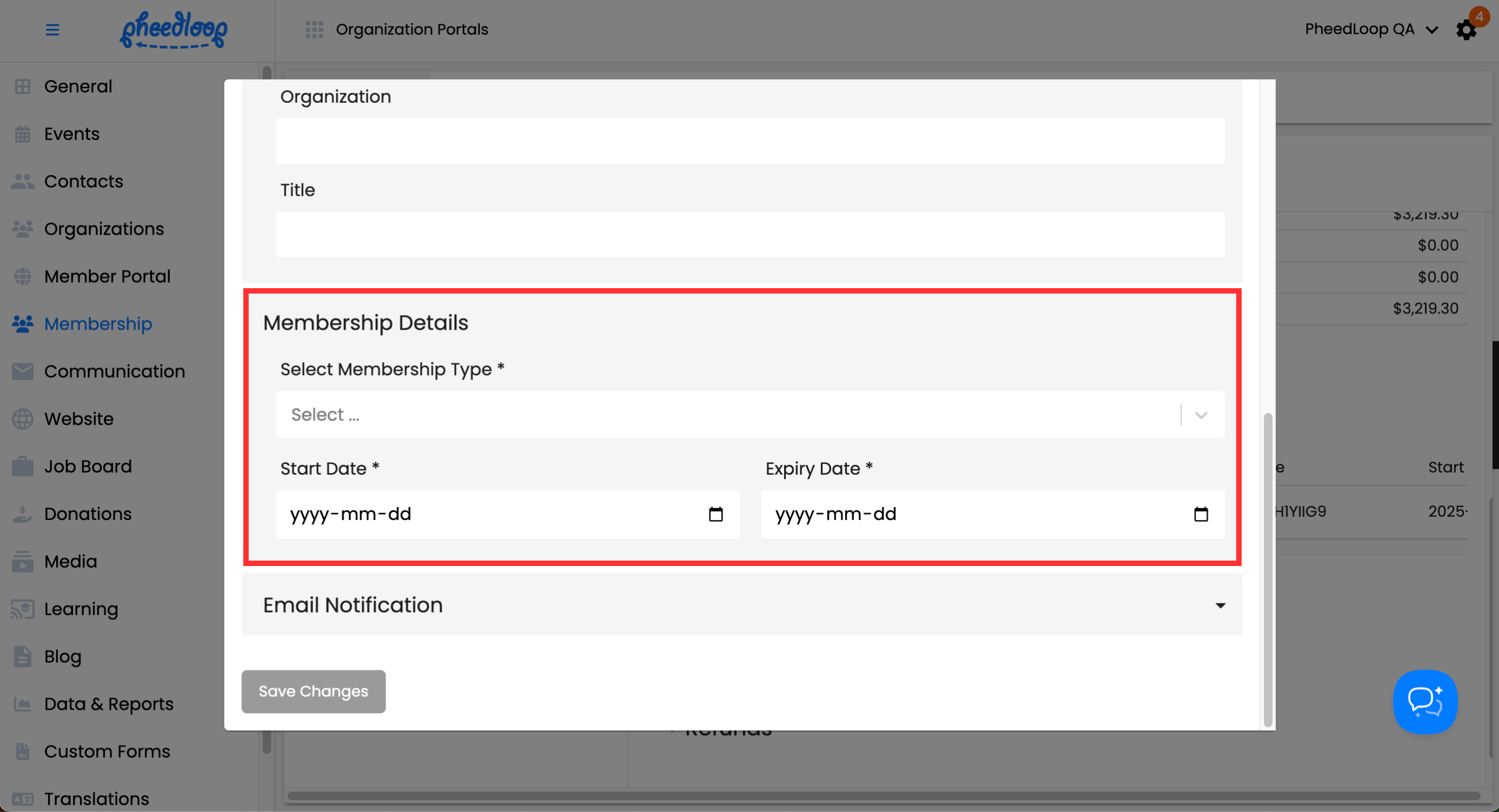Click the hamburger menu icon
1499x812 pixels.
coord(52,30)
